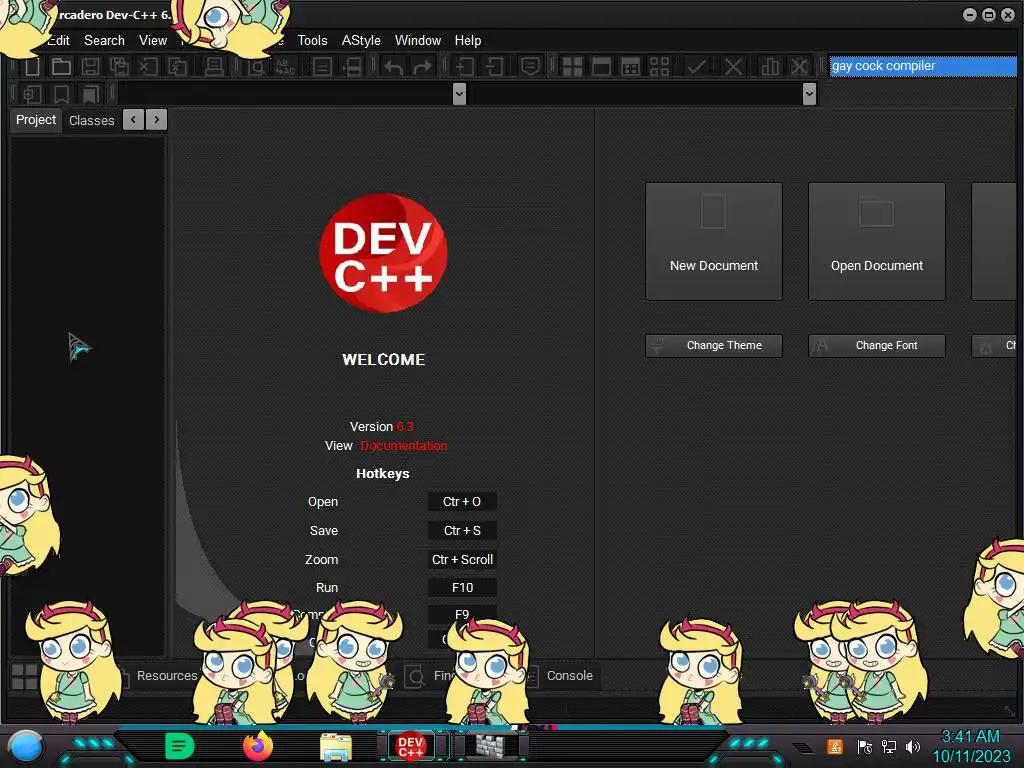The height and width of the screenshot is (768, 1024).
Task: Switch to the Classes tab
Action: click(91, 121)
